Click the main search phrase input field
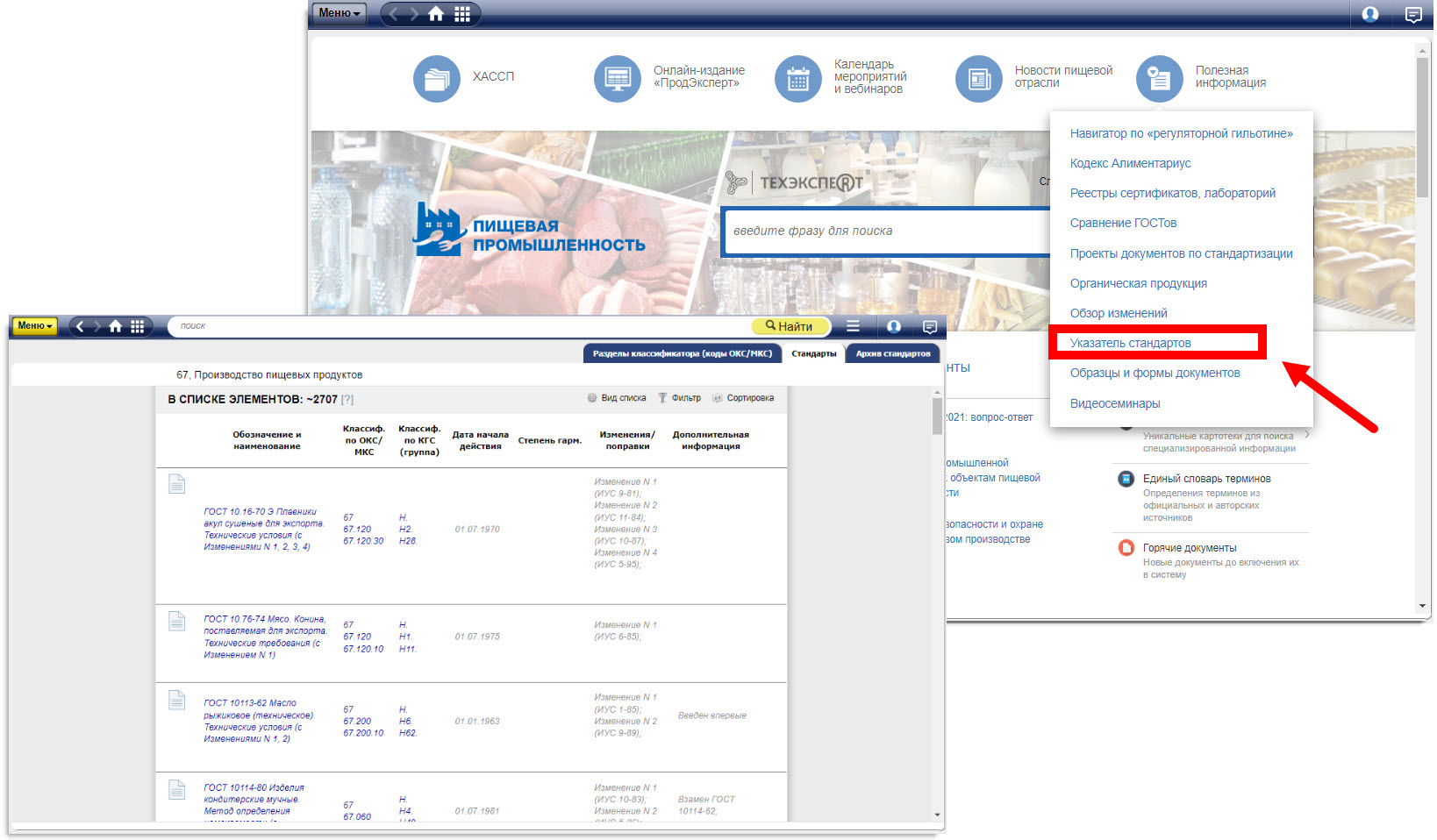Screen dimensions: 1437x840 (886, 231)
